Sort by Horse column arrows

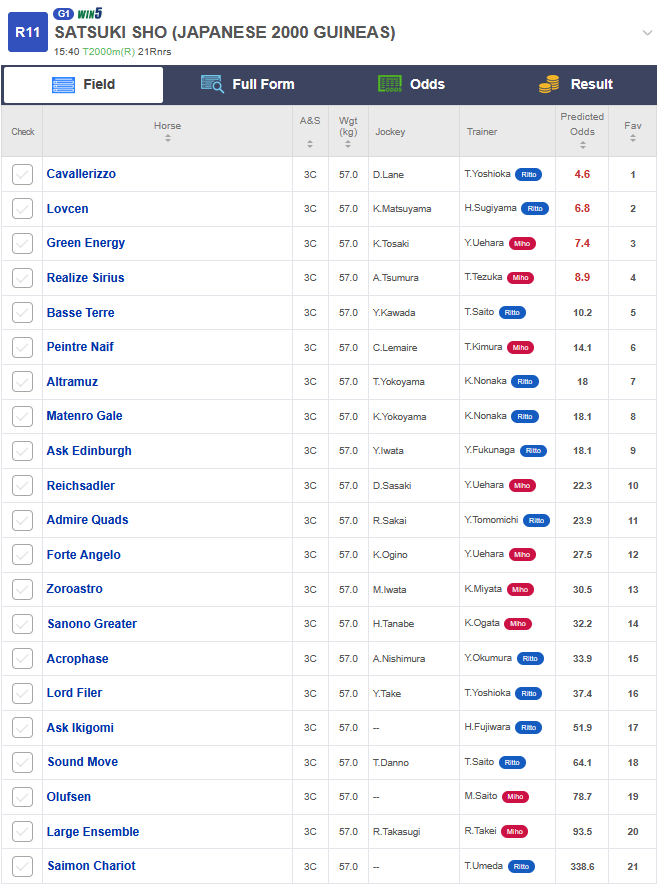click(168, 138)
